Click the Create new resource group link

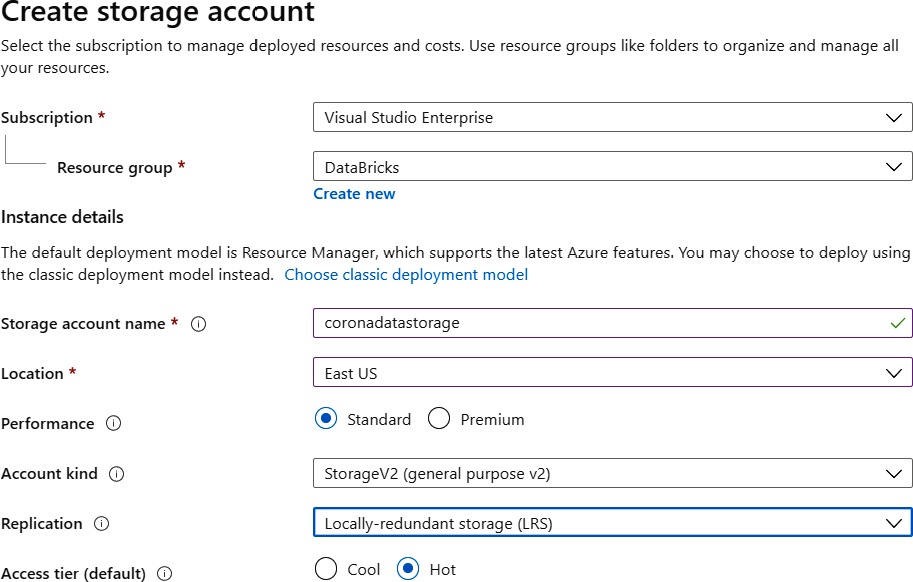[x=354, y=194]
